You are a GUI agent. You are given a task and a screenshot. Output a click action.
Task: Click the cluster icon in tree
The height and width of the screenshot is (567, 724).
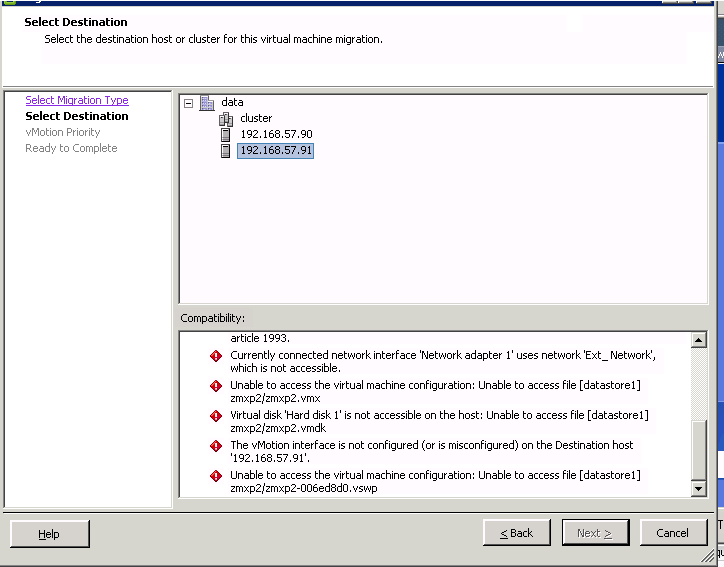click(x=226, y=119)
